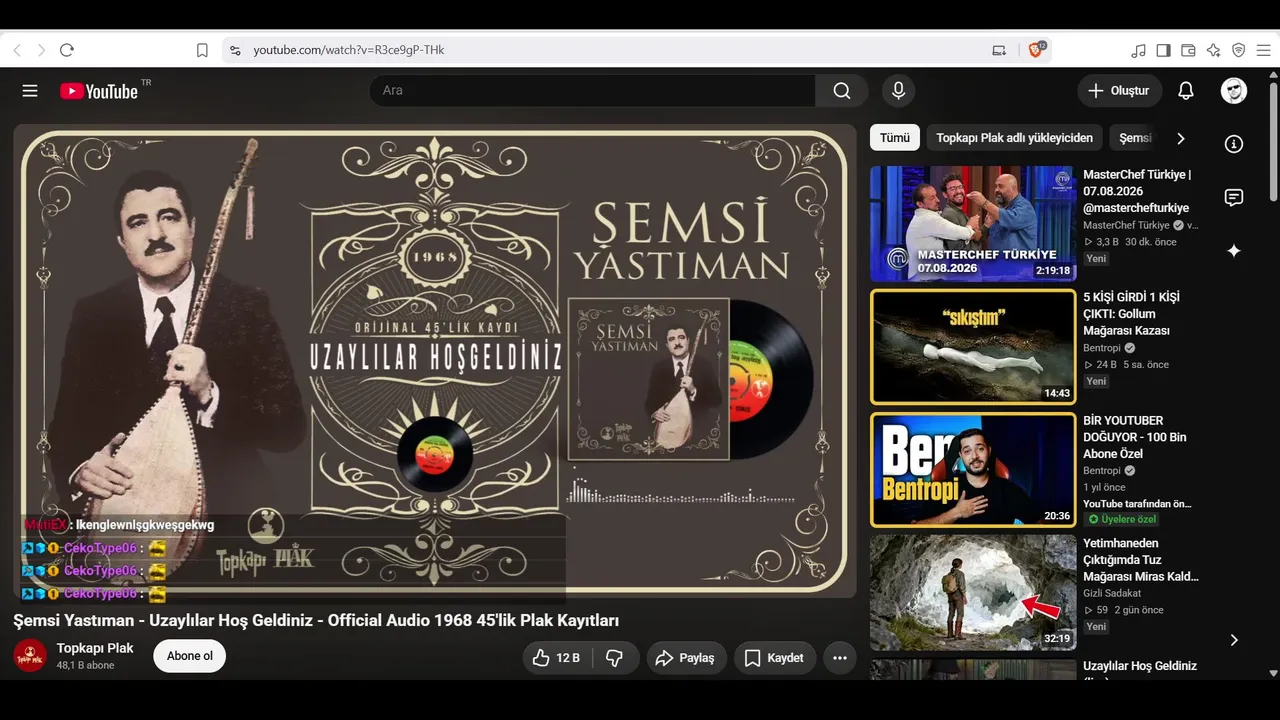
Task: Open 'MasterChef Türkiye | 07.08.2026' video title
Action: point(1137,191)
